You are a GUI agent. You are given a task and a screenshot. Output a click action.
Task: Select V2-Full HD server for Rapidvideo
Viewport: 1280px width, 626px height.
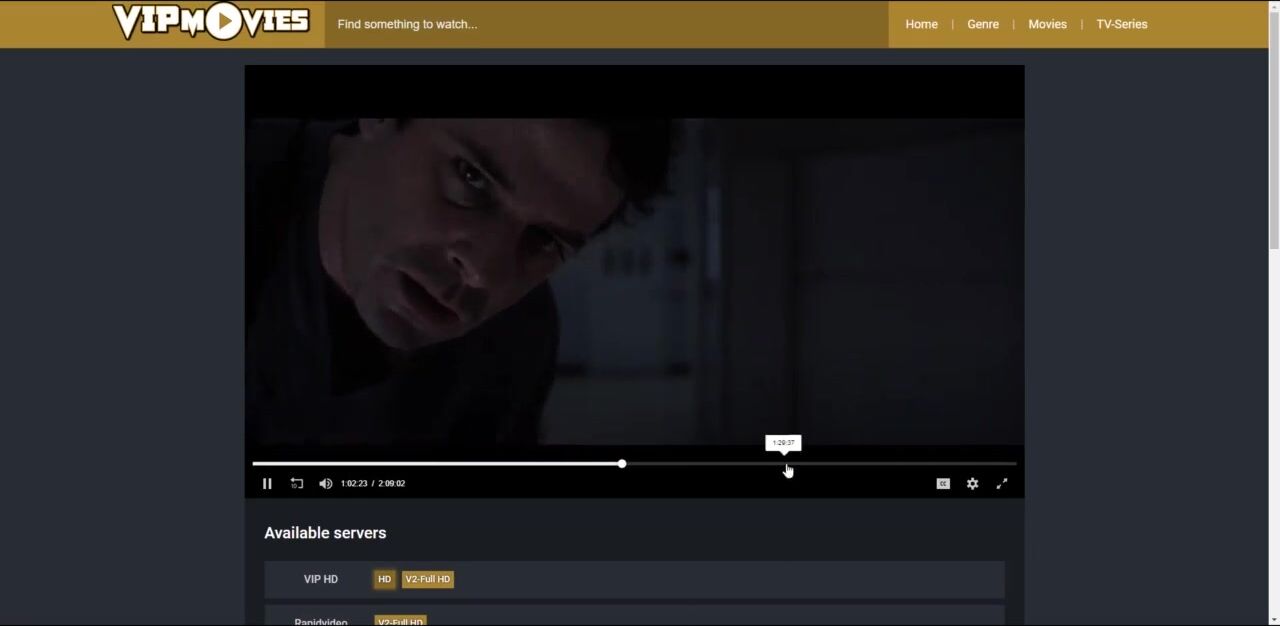pyautogui.click(x=400, y=621)
